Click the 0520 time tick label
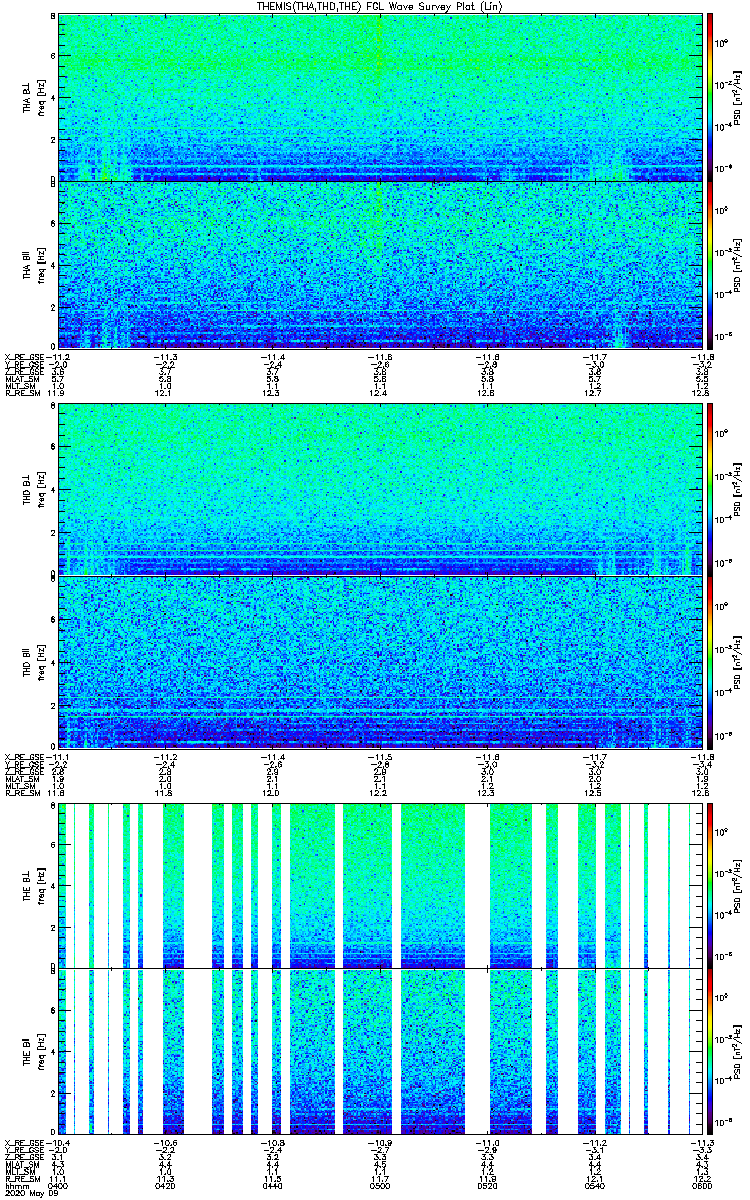This screenshot has height=1200, width=750. pyautogui.click(x=487, y=1186)
